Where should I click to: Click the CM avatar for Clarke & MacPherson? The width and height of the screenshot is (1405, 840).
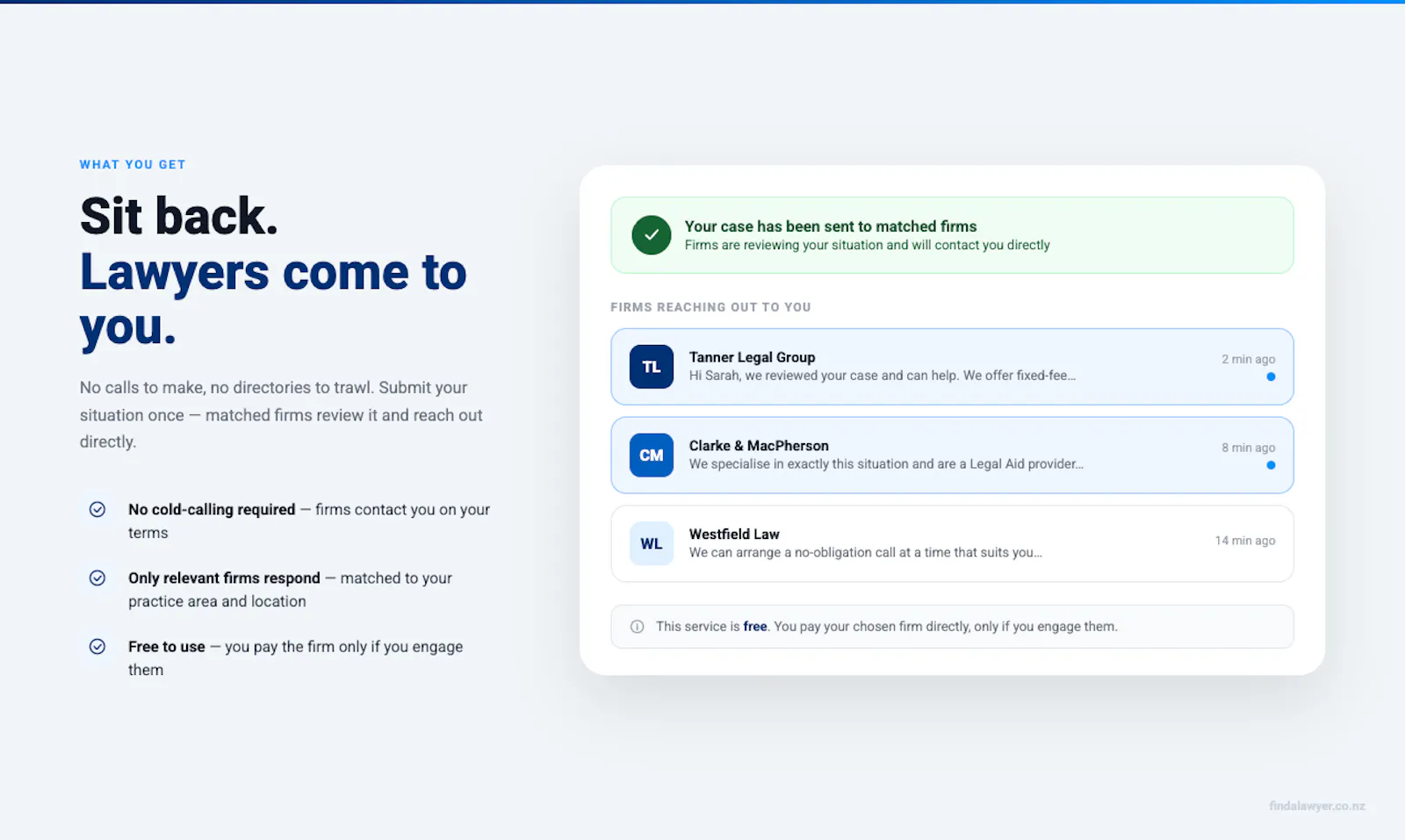click(652, 456)
